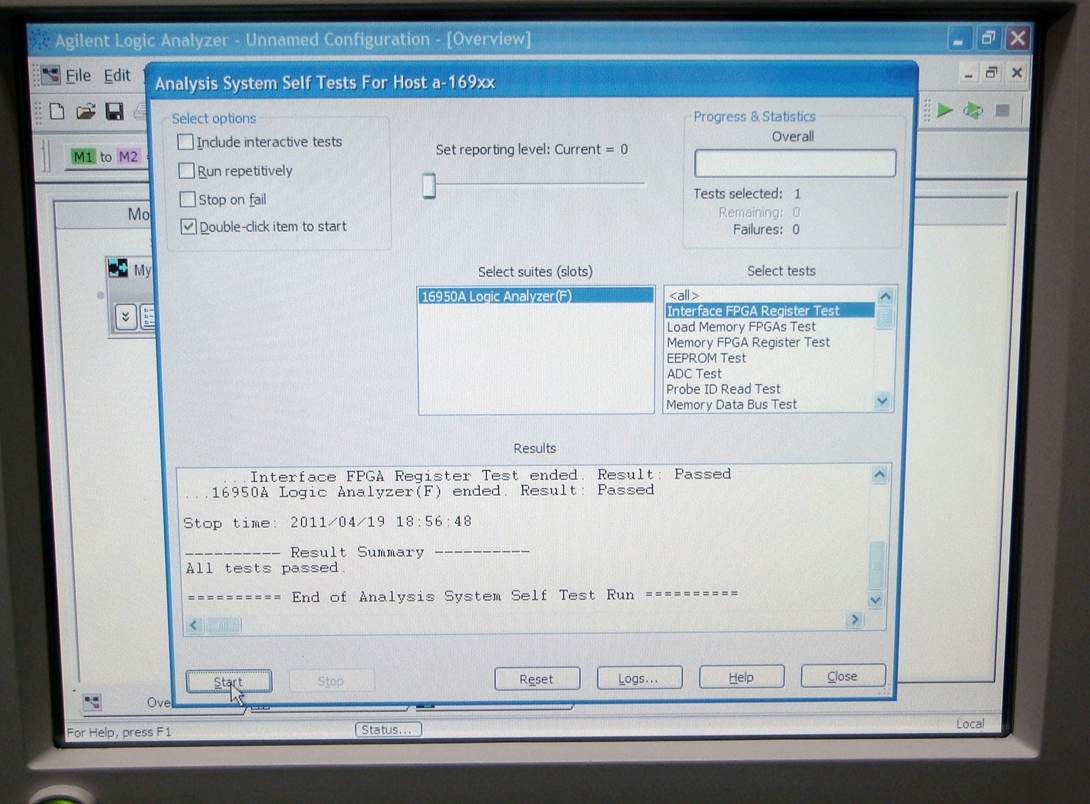Restore the inner Overview window
This screenshot has width=1090, height=804.
(x=992, y=72)
